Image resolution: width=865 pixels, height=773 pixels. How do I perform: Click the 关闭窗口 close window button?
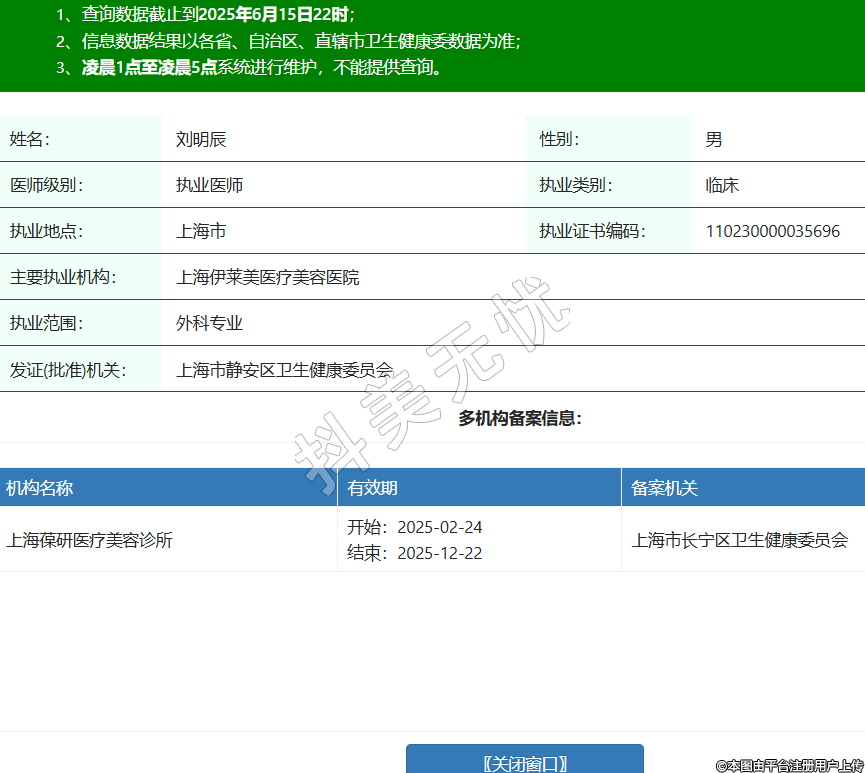[524, 762]
